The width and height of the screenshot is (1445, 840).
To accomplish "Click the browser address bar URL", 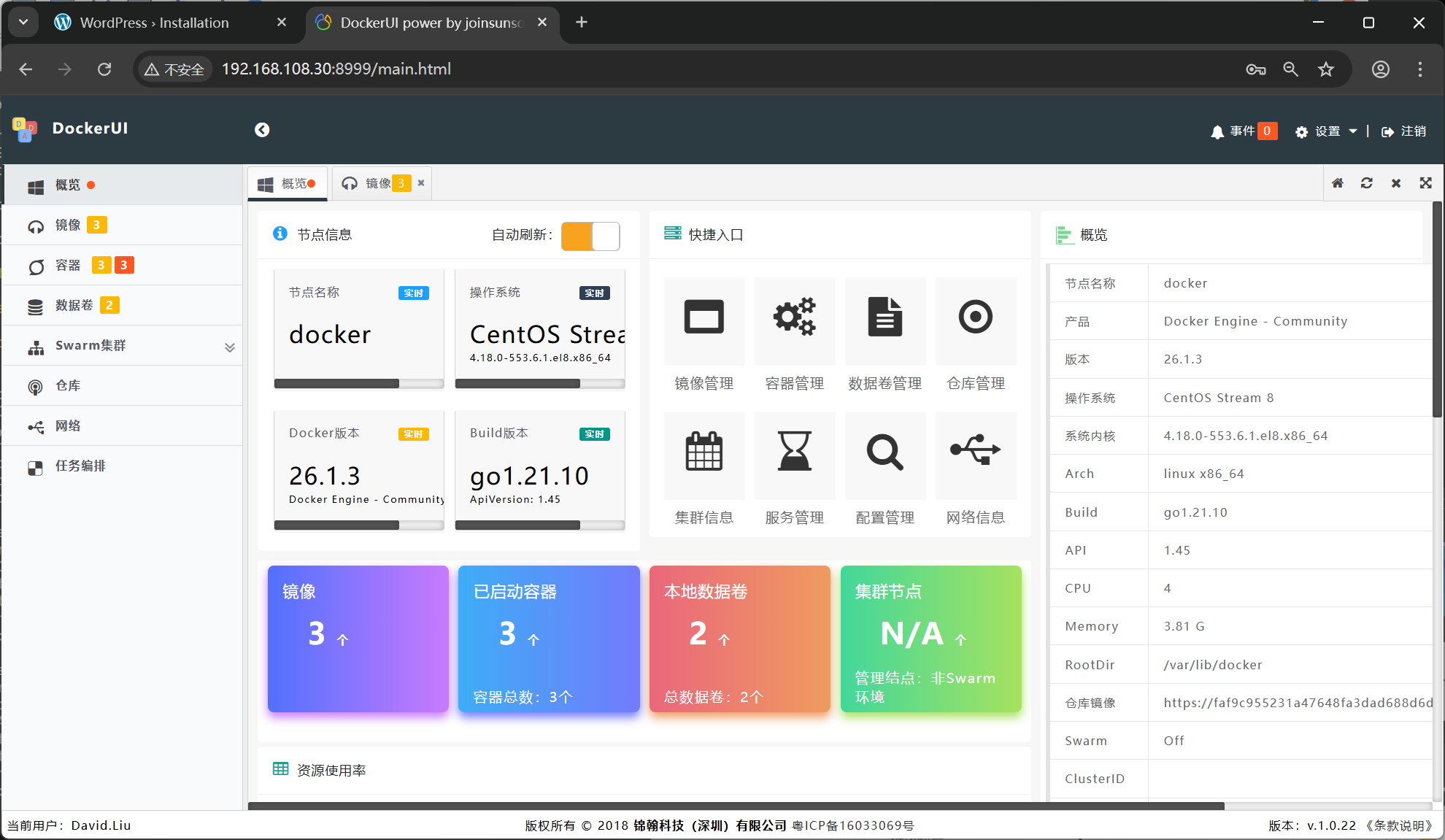I will point(336,69).
